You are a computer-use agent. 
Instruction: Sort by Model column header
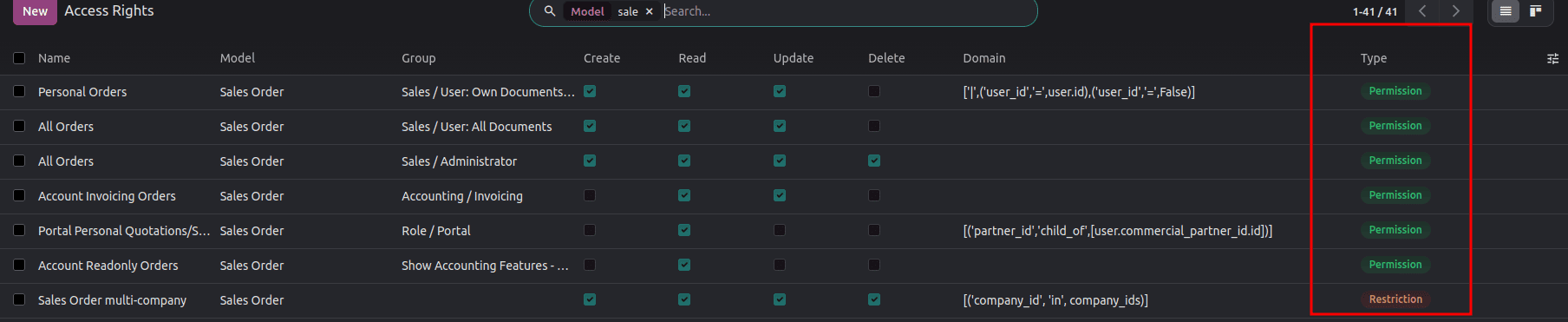(x=237, y=58)
